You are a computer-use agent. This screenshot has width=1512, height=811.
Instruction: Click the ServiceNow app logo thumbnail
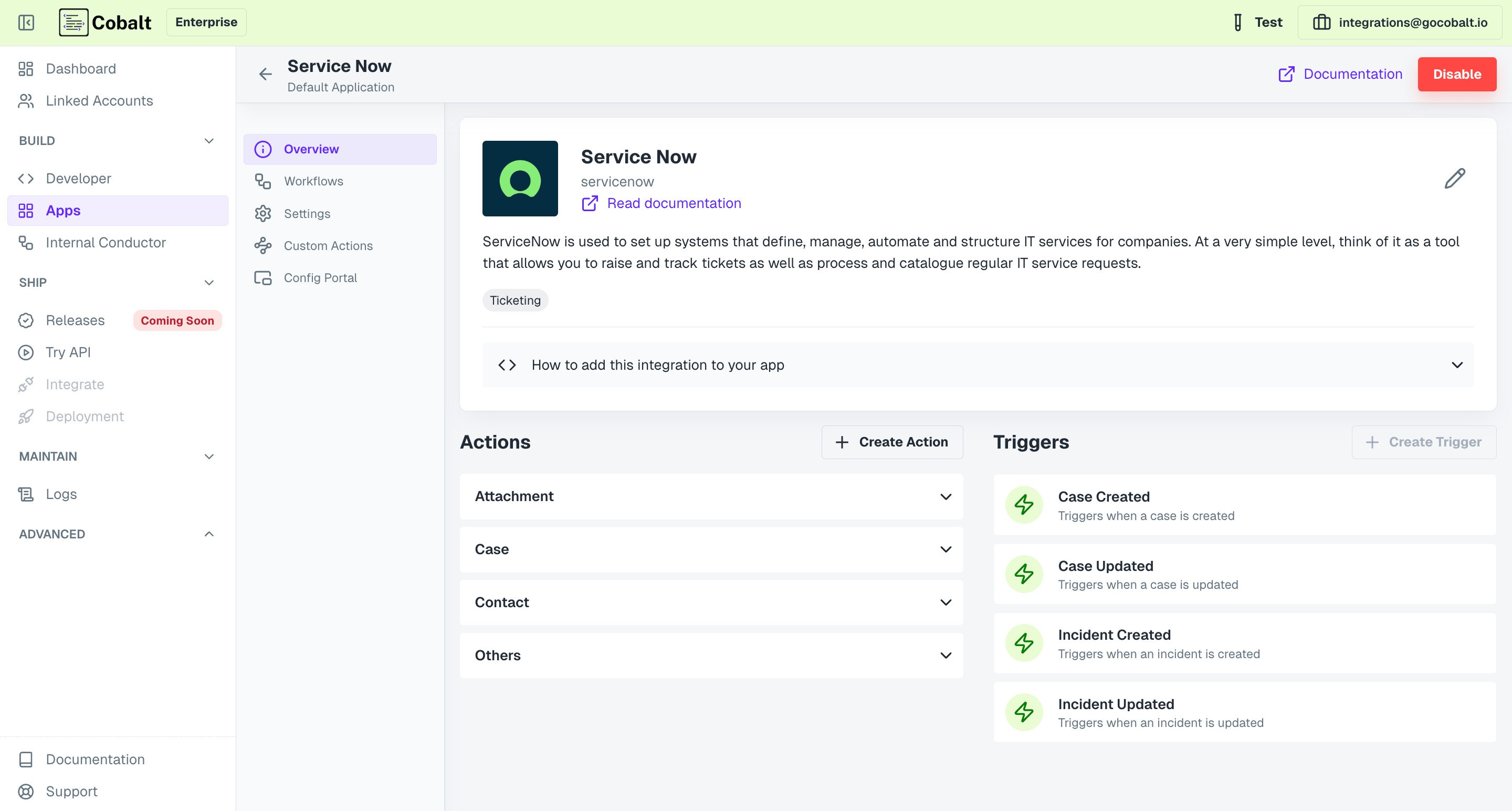pos(520,179)
